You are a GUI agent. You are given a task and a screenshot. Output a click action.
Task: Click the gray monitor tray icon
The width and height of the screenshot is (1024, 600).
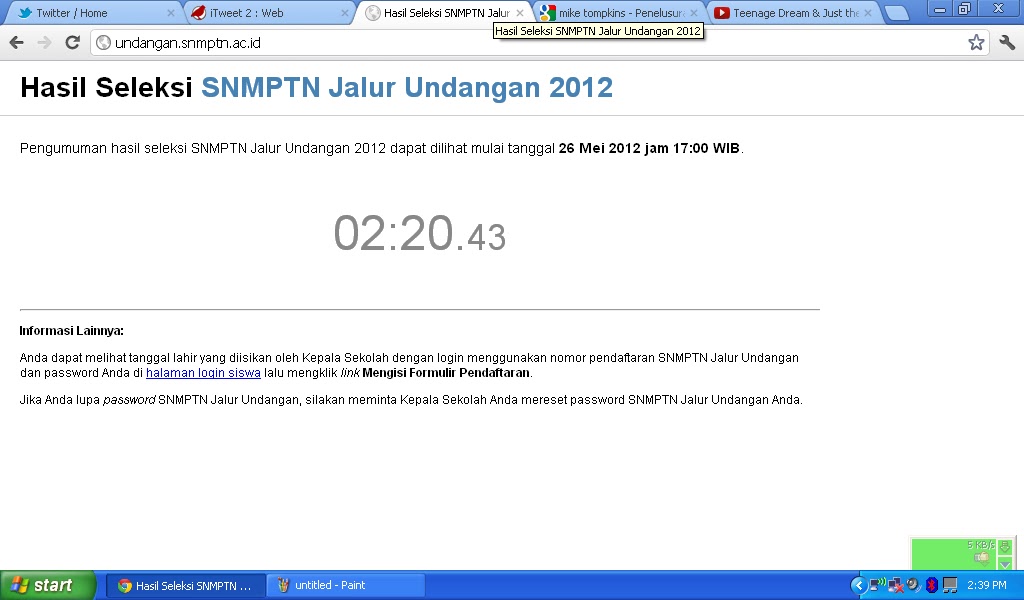(950, 585)
